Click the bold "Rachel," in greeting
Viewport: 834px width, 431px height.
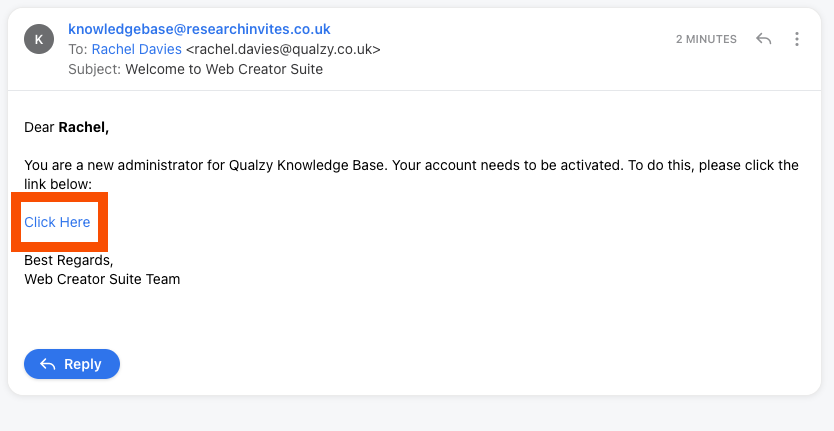84,127
